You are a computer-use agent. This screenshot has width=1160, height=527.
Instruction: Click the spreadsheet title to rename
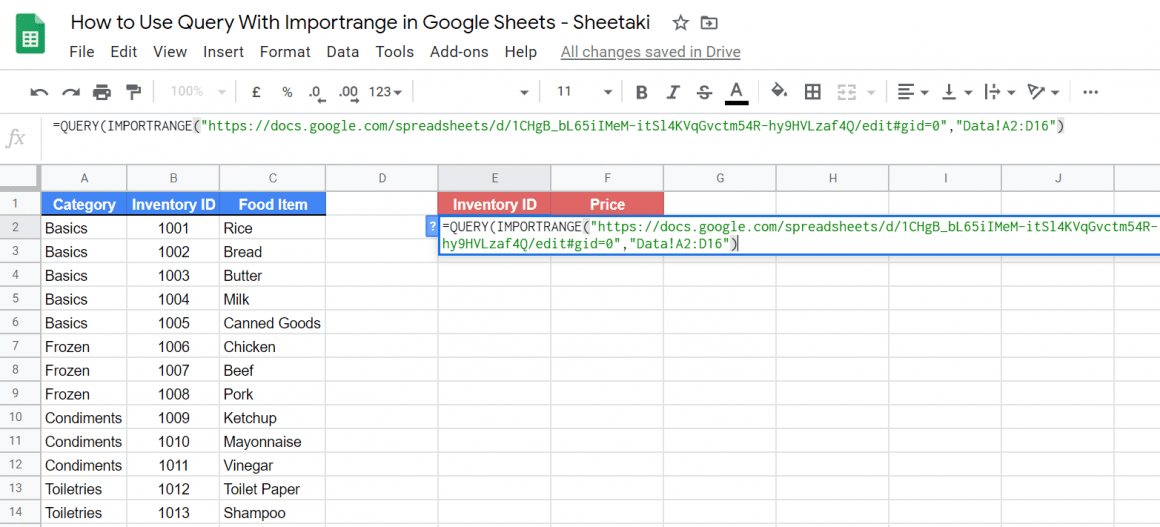tap(360, 22)
